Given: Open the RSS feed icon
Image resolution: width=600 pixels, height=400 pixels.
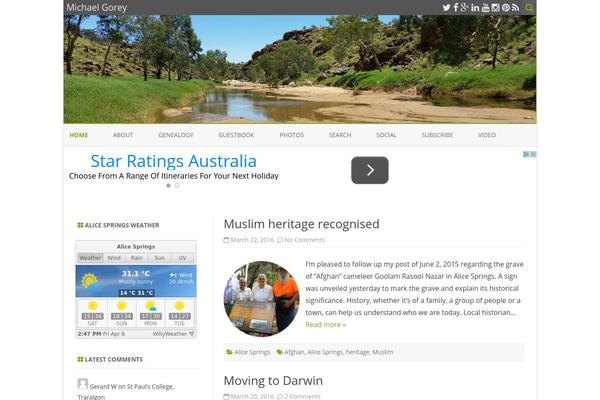Looking at the screenshot, I should pos(515,8).
